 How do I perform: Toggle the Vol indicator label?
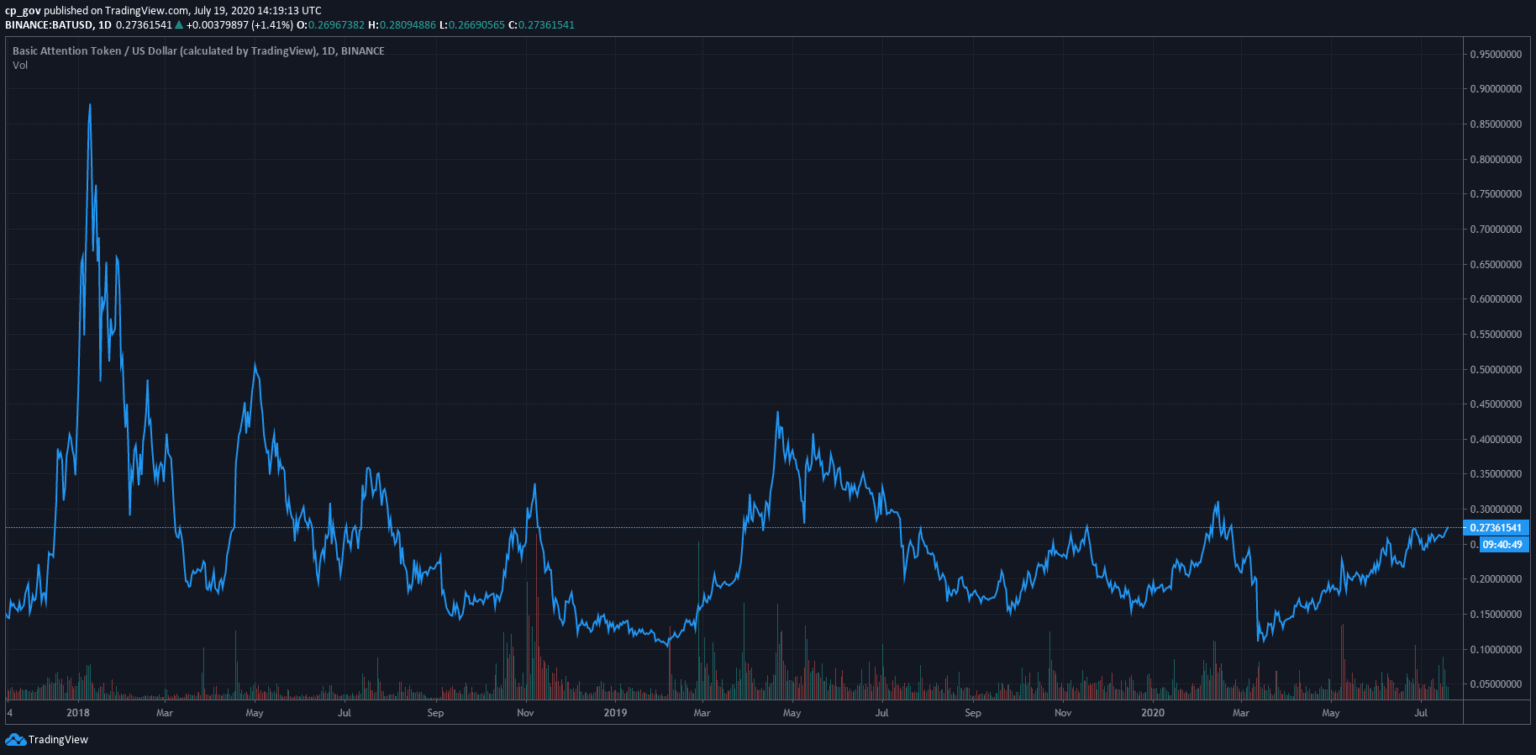[20, 65]
